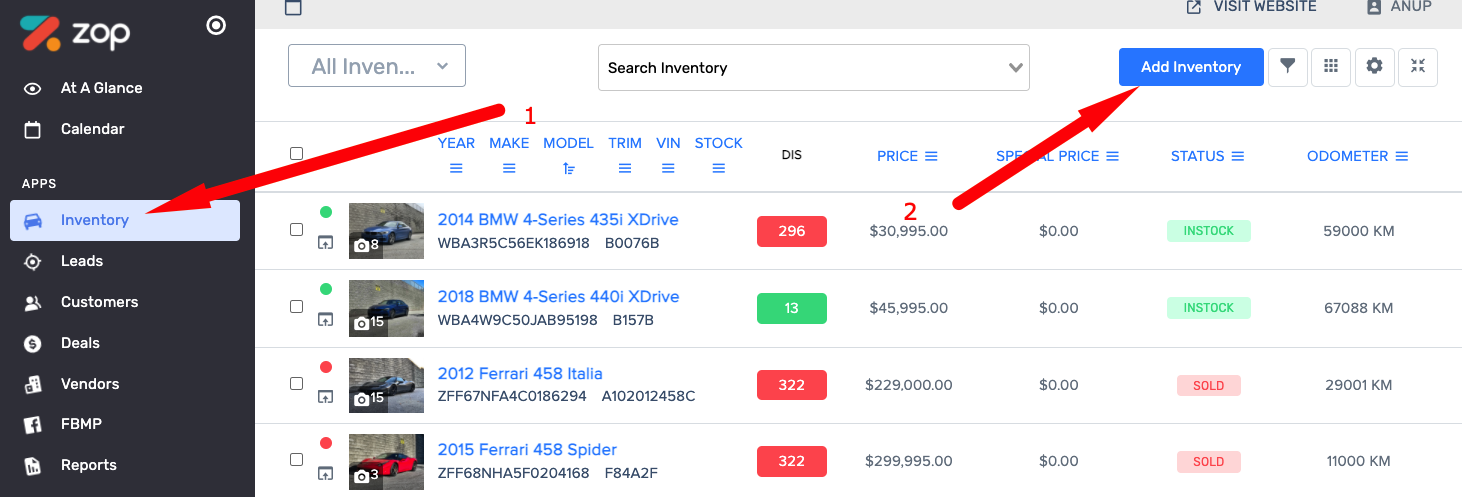Click publish icon for 2018 BMW 440i
This screenshot has height=497, width=1462.
point(325,319)
